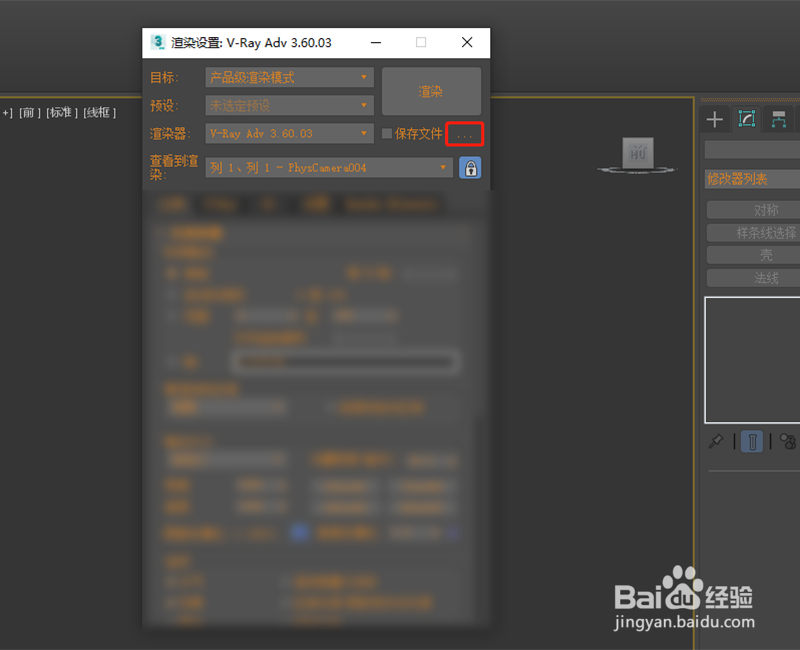Click the Spline Select modifier button
Screen dimensions: 800x650
pyautogui.click(x=754, y=233)
